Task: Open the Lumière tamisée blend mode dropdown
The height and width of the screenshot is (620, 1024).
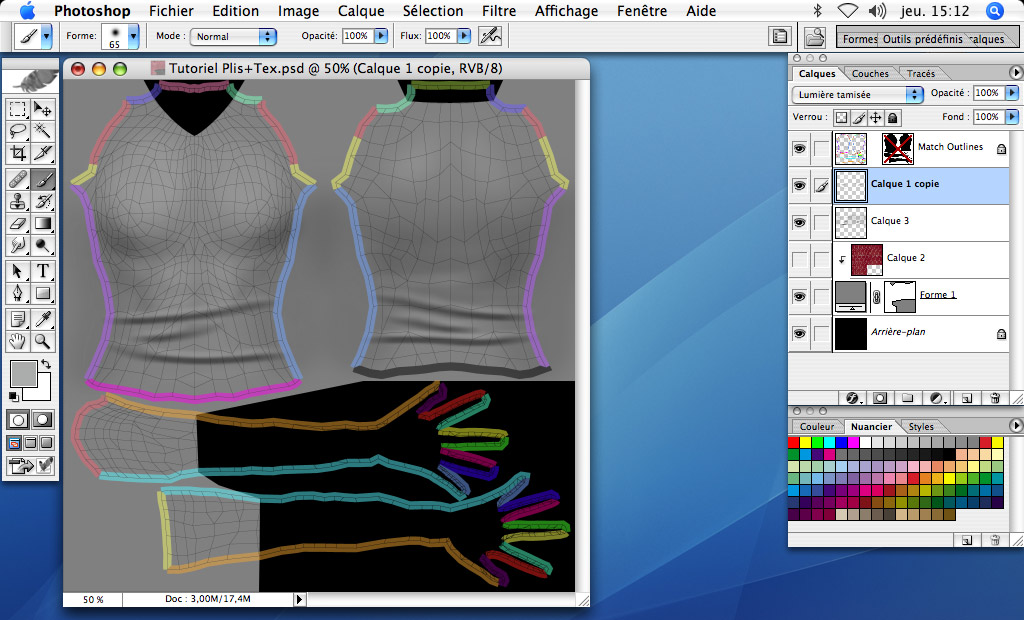Action: point(857,95)
